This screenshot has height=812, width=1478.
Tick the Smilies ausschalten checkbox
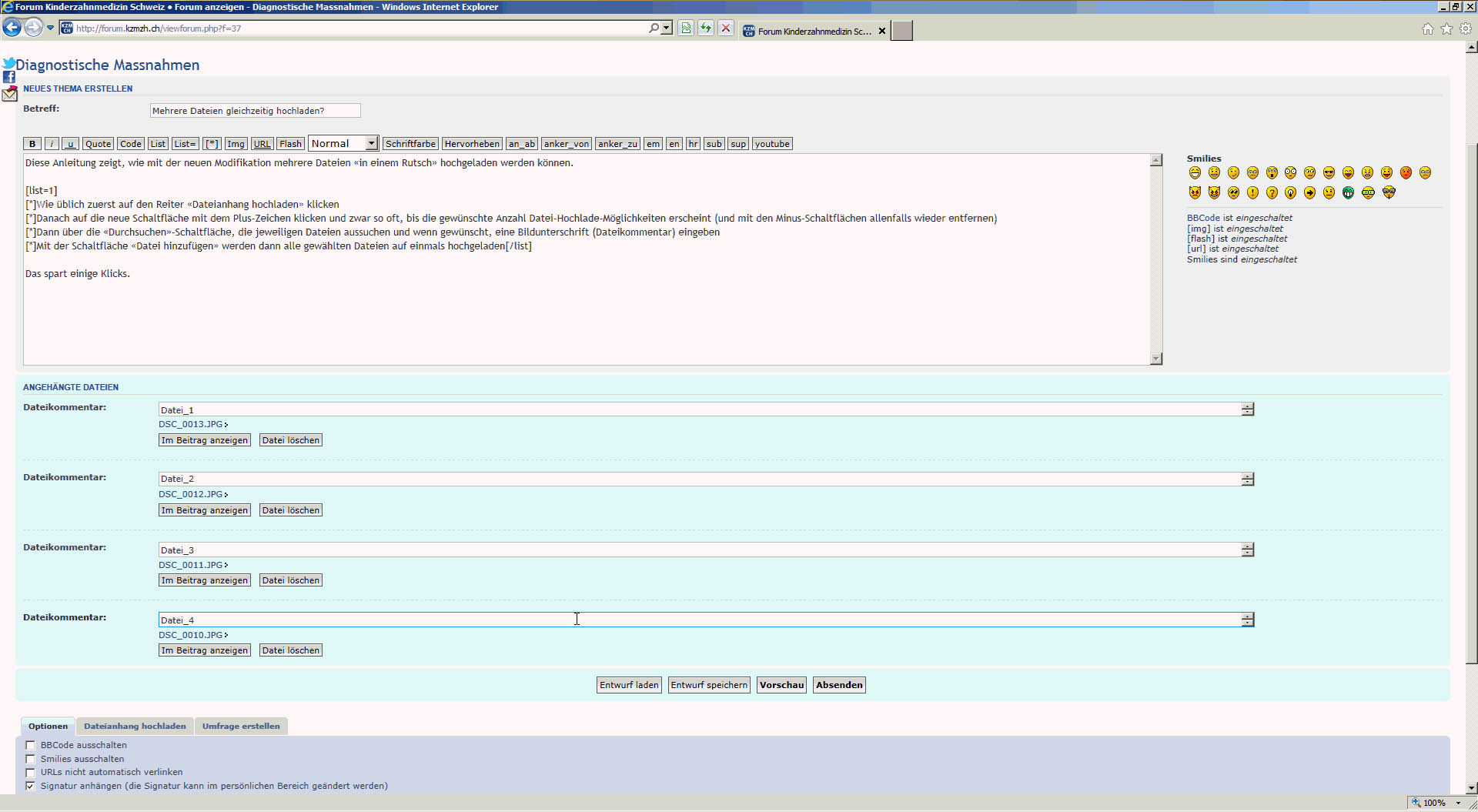31,759
